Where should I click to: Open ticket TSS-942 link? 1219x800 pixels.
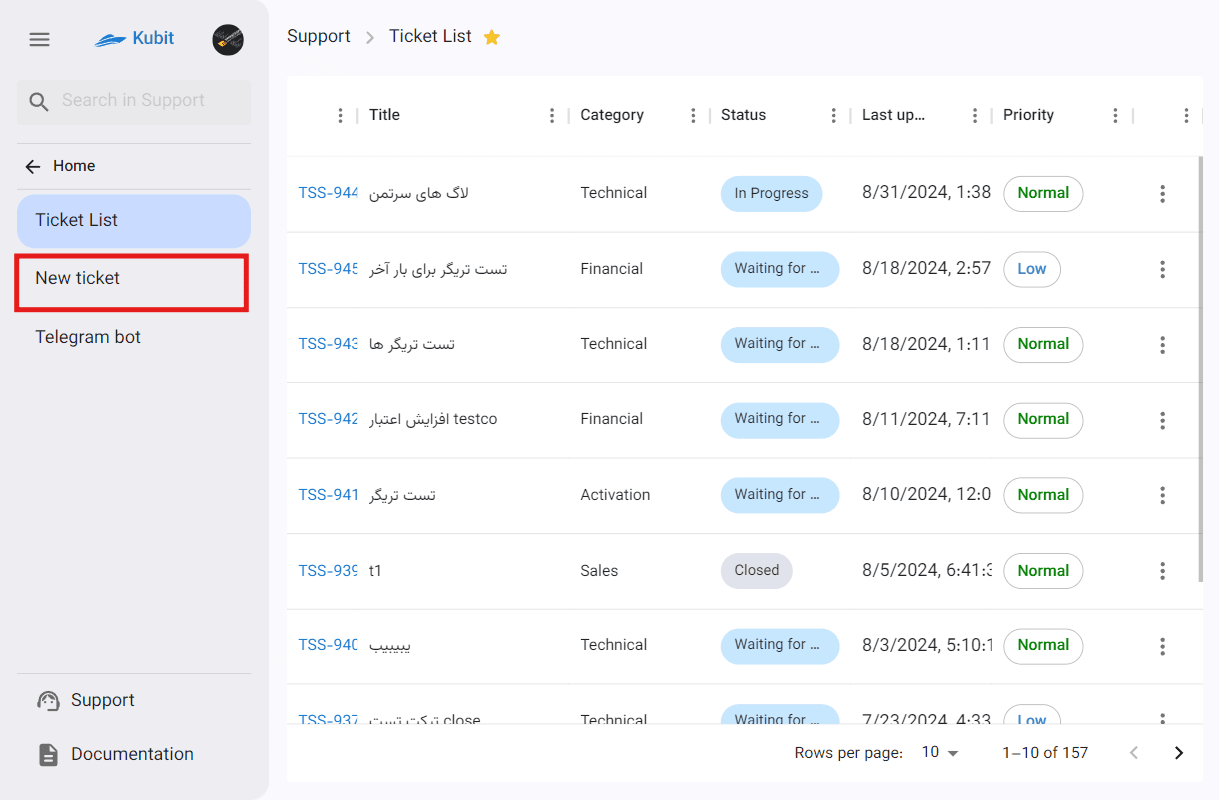[329, 420]
